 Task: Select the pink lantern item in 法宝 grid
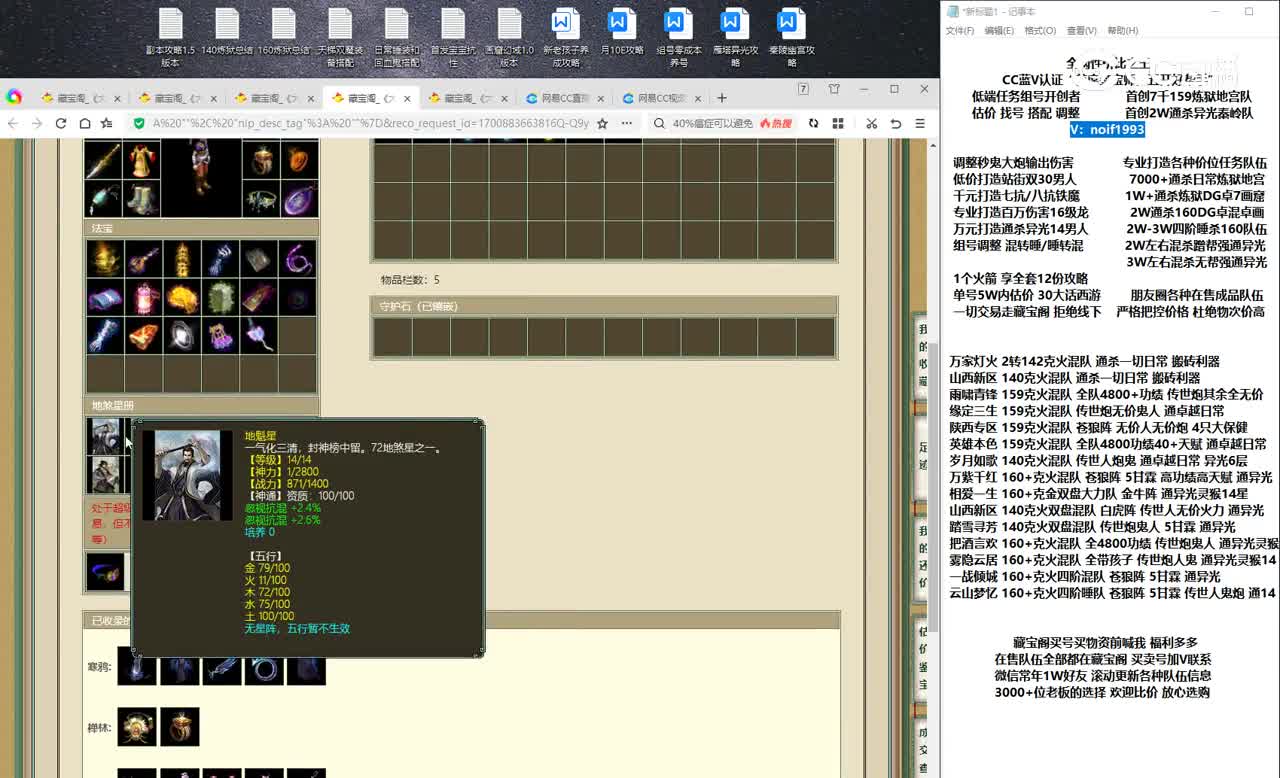pos(143,297)
